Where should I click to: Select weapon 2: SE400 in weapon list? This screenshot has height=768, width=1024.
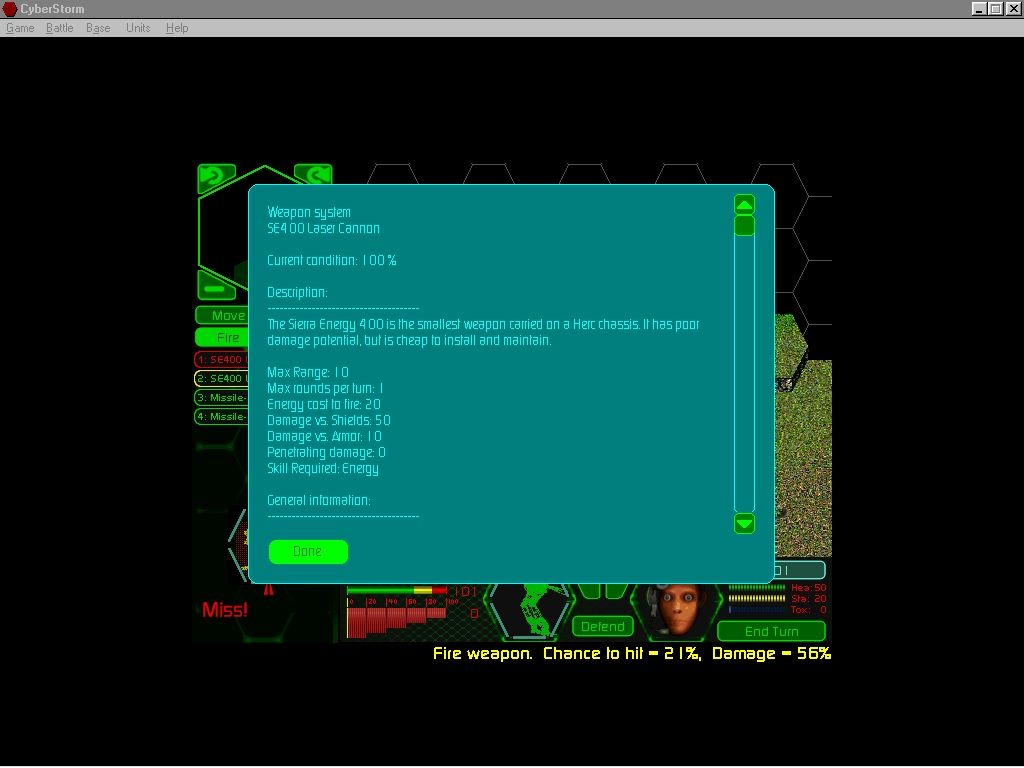point(221,379)
